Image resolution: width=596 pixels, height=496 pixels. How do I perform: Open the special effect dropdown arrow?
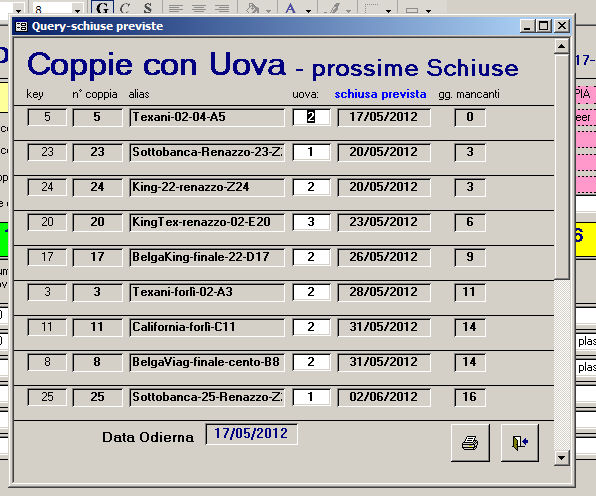pos(428,11)
